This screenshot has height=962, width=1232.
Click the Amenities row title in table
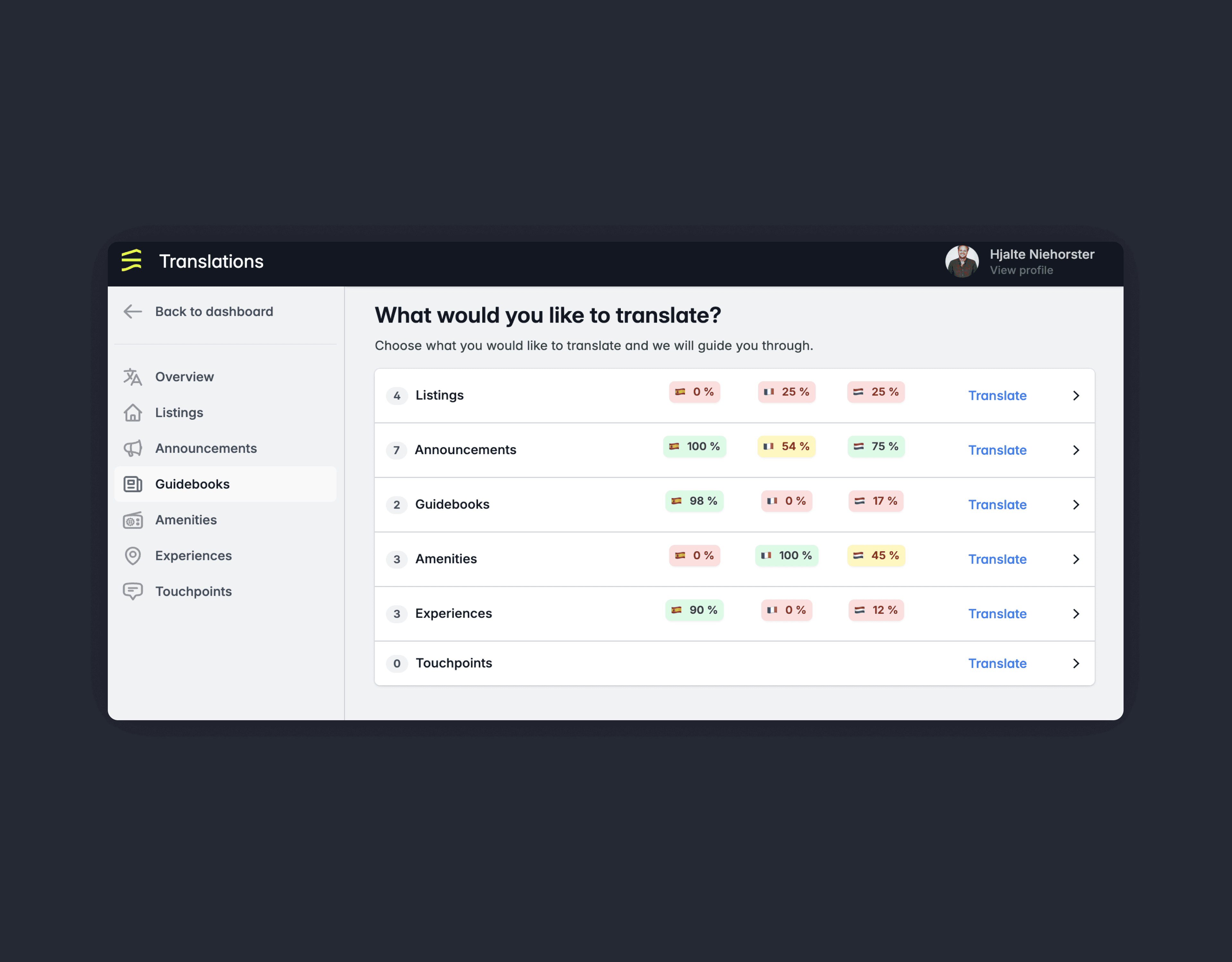[x=446, y=559]
